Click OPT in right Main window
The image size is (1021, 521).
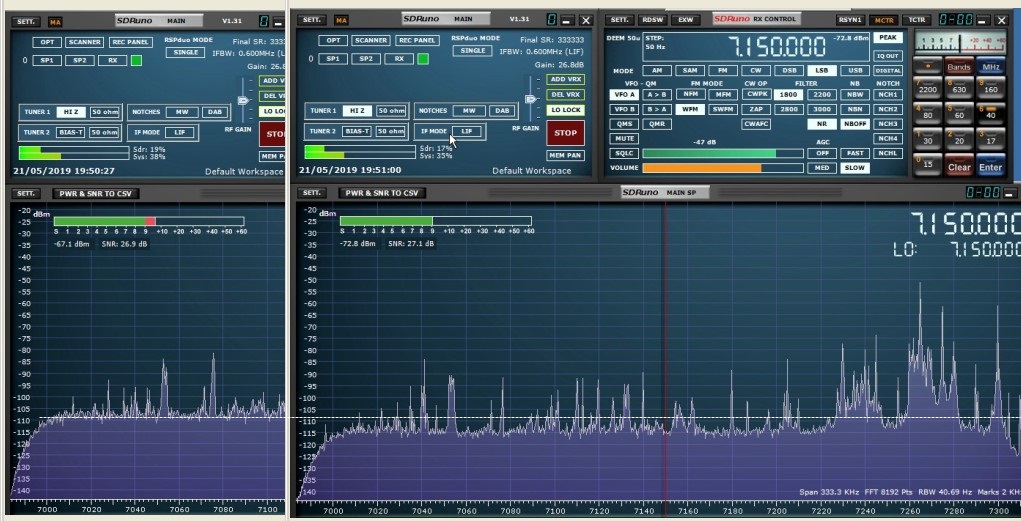coord(333,40)
